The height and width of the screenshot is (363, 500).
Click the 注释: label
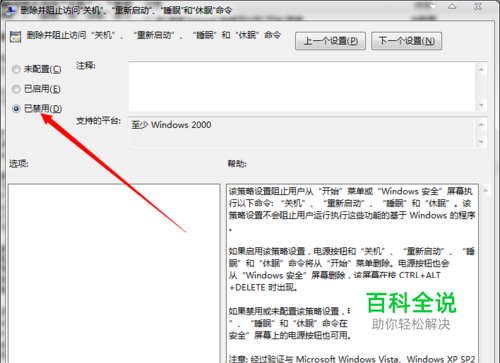click(x=86, y=65)
